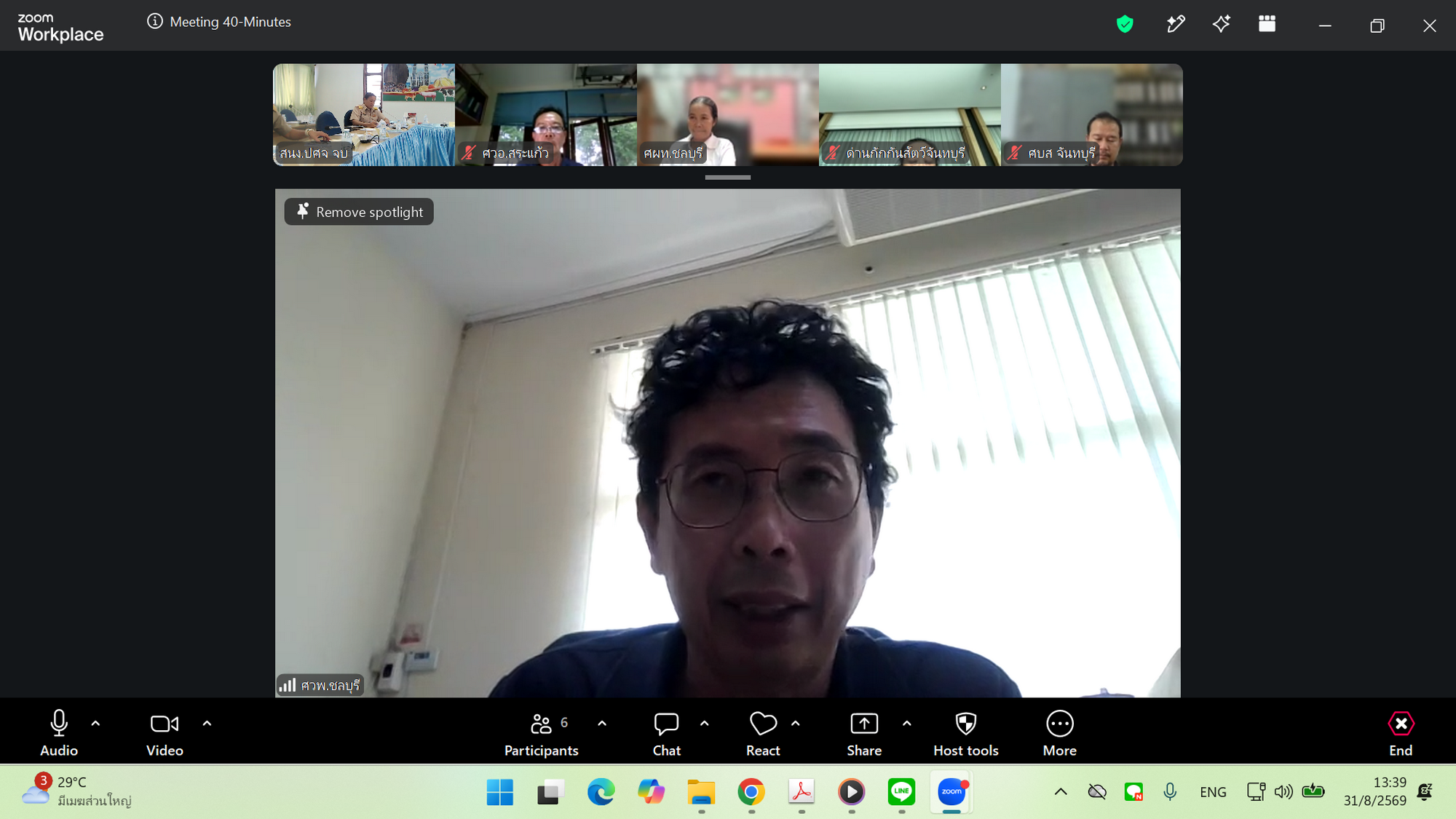
Task: Click the thumbnail strip resize handle bar
Action: pyautogui.click(x=727, y=177)
